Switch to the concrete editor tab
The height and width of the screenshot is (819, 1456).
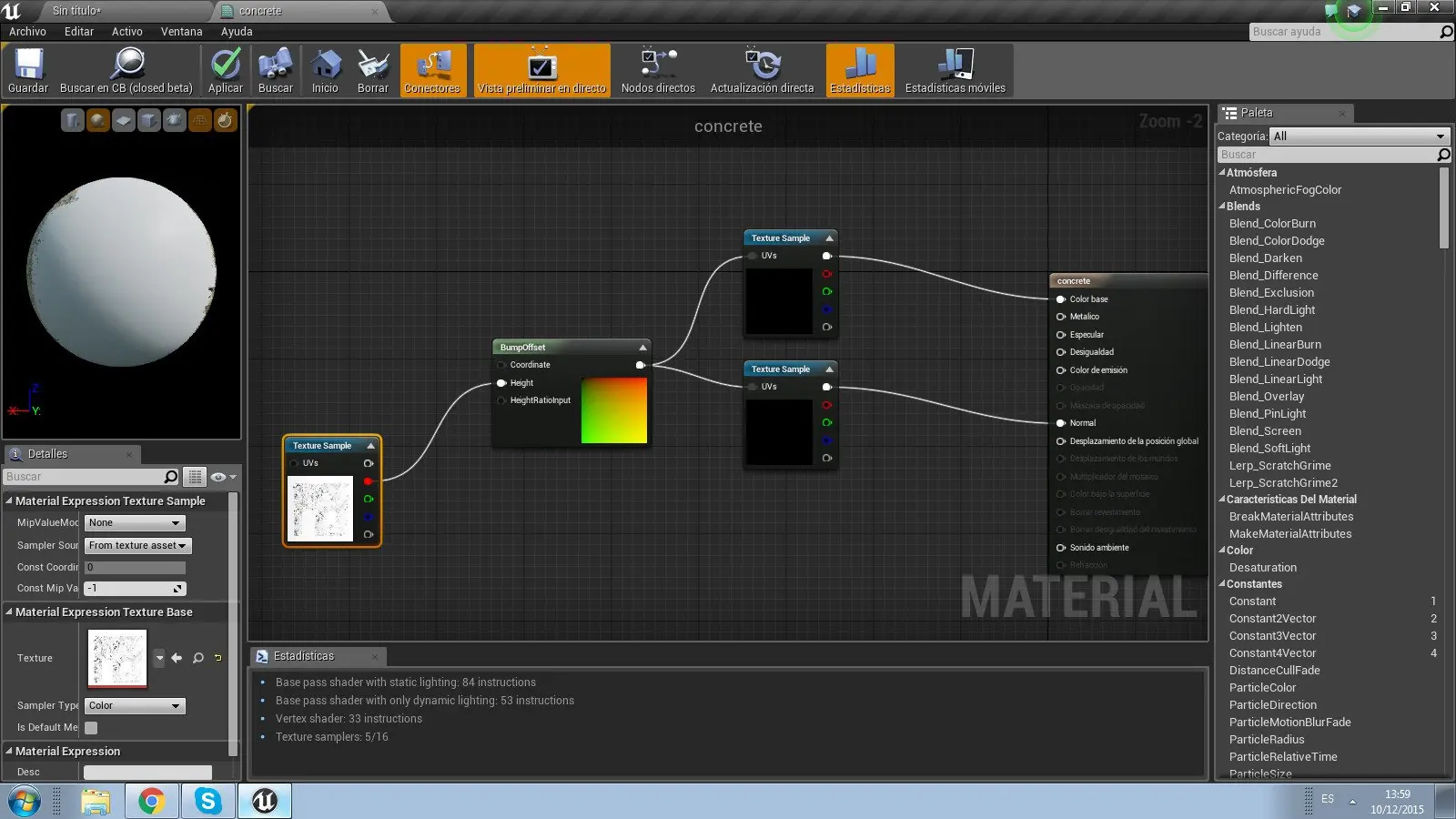coord(300,11)
